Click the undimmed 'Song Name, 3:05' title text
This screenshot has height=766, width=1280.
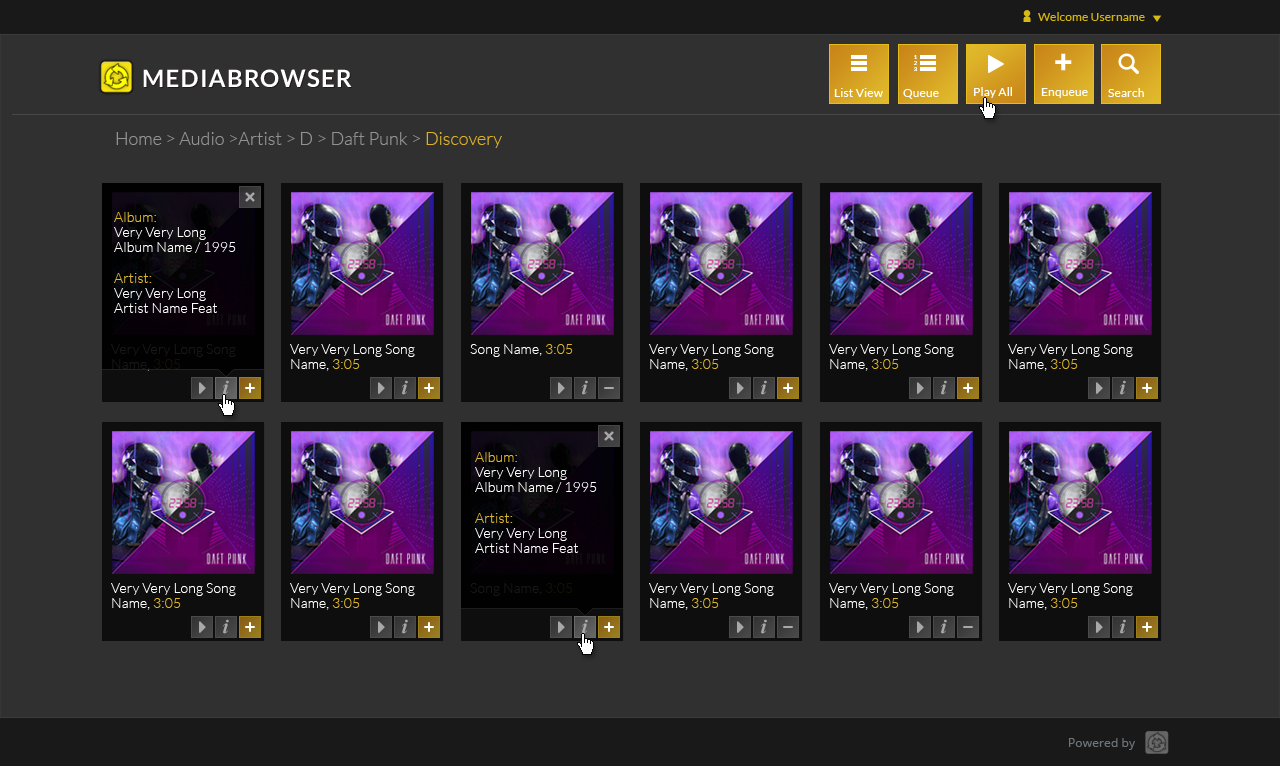click(522, 349)
